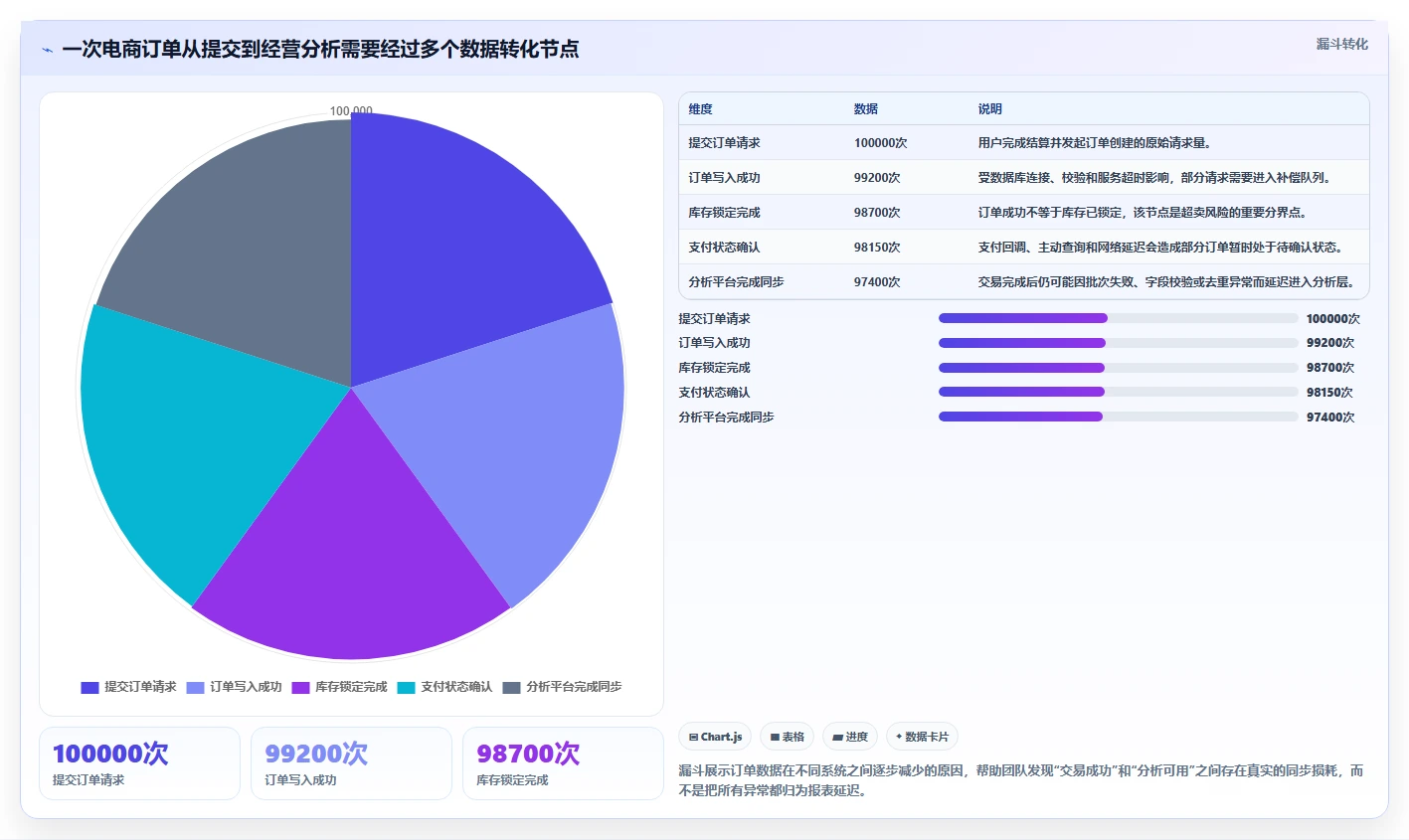Click description starting 交易完成后仍可能
This screenshot has height=840, width=1409.
click(x=1166, y=282)
